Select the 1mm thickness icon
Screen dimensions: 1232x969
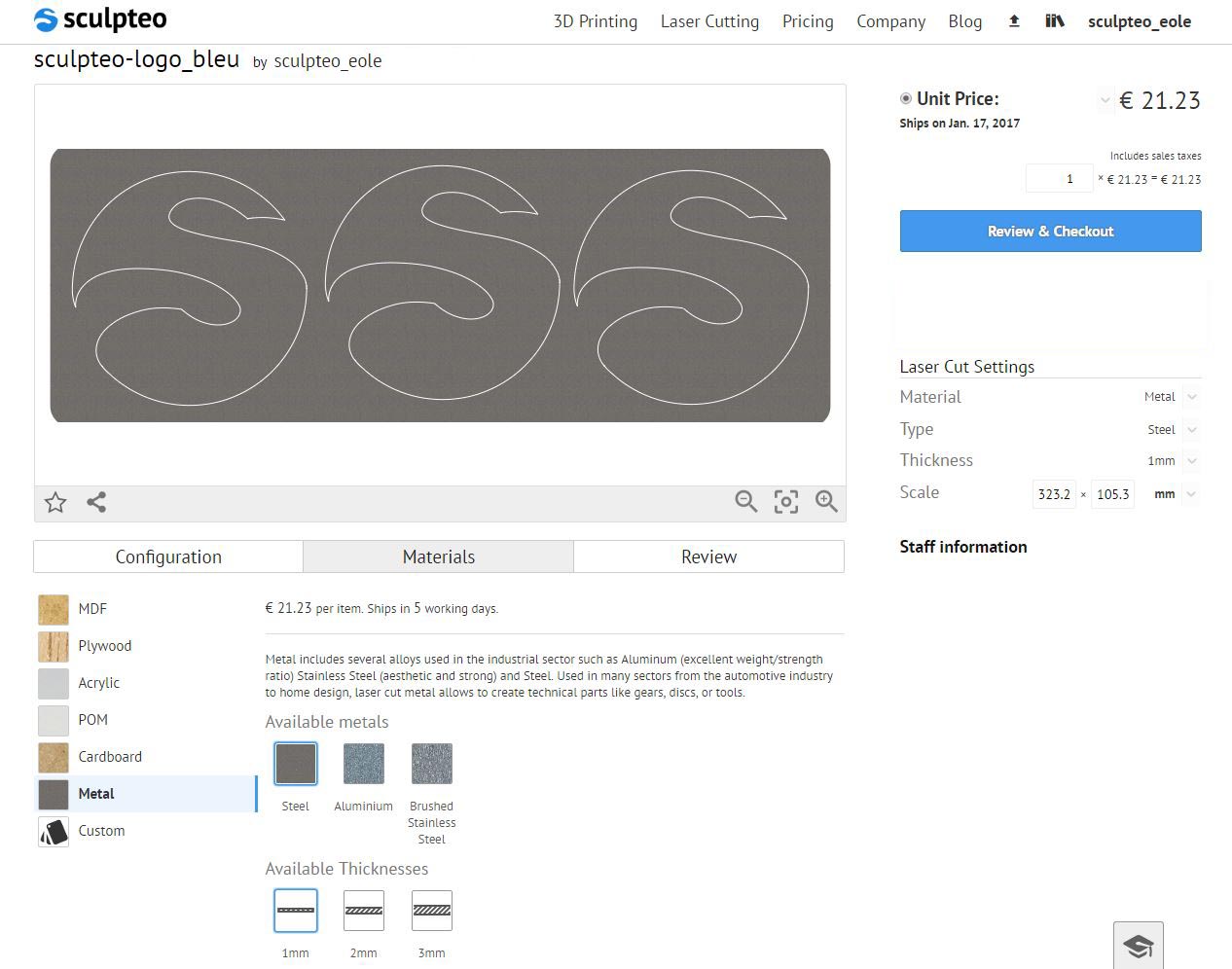tap(296, 911)
